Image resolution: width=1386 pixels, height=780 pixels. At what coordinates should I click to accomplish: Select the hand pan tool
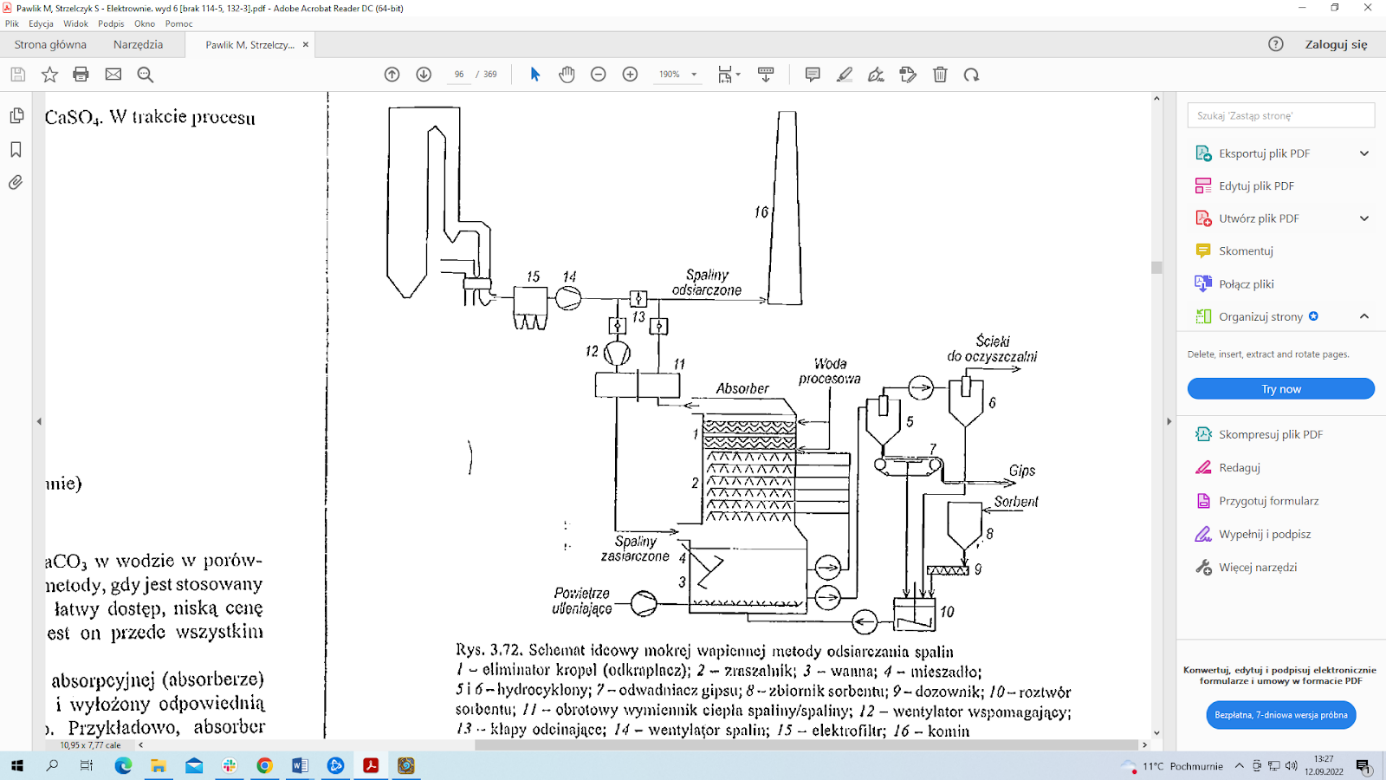pos(566,74)
